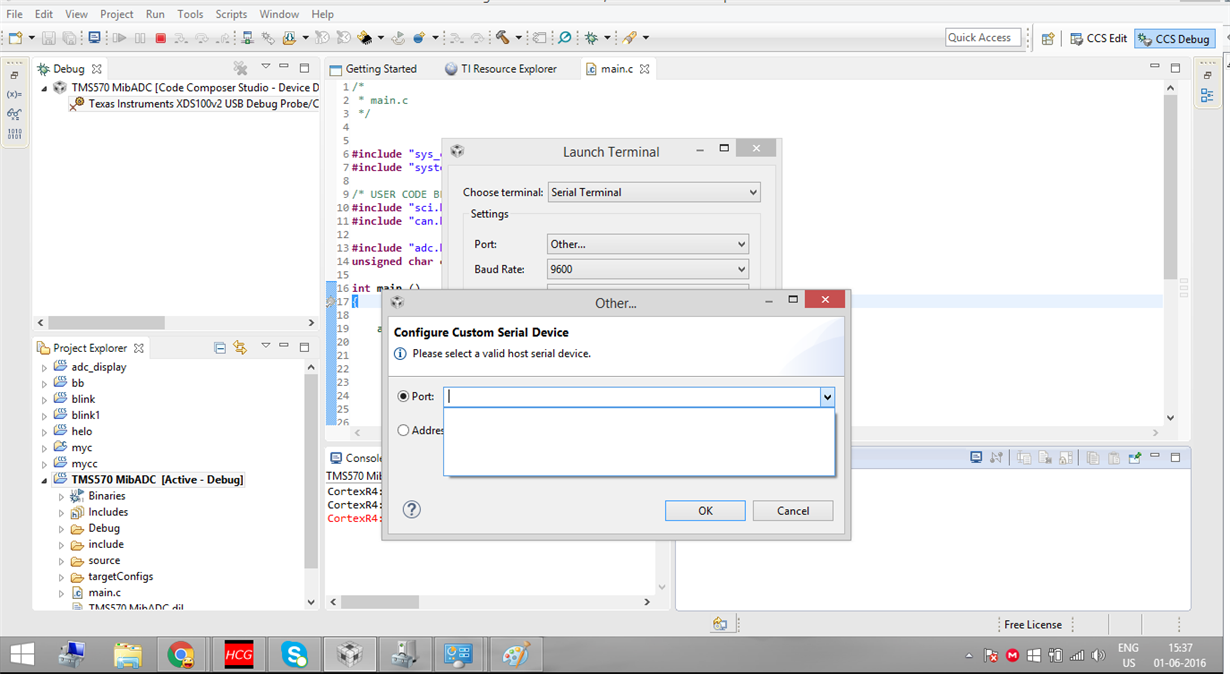1230x674 pixels.
Task: Suspend execution with the pause icon
Action: click(139, 38)
